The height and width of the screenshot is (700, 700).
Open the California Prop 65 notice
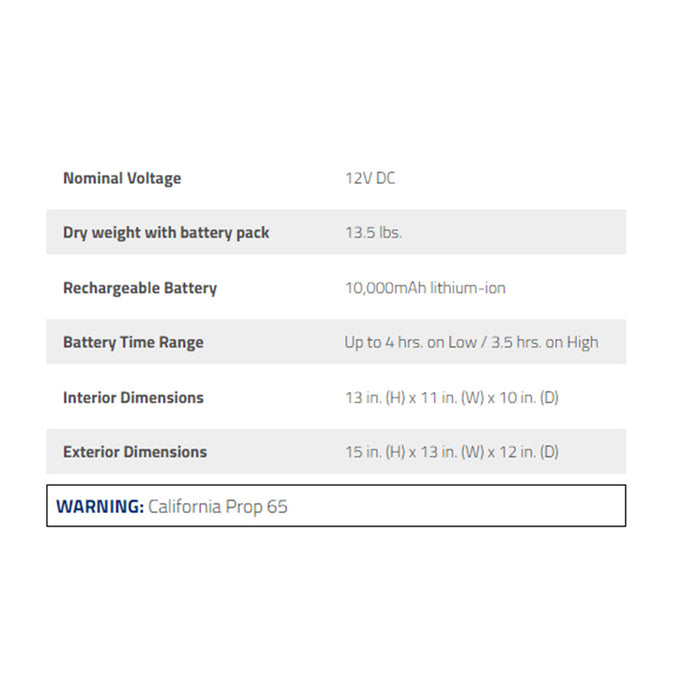pos(218,506)
